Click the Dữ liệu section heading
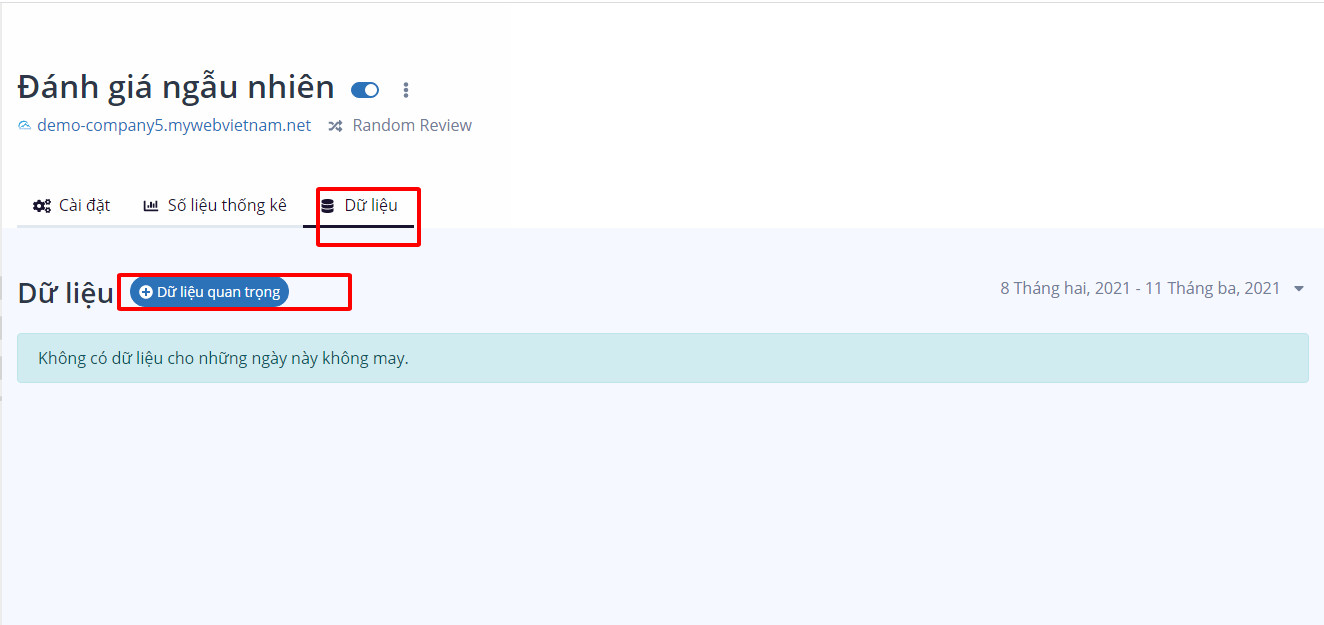This screenshot has width=1324, height=625. pos(65,293)
